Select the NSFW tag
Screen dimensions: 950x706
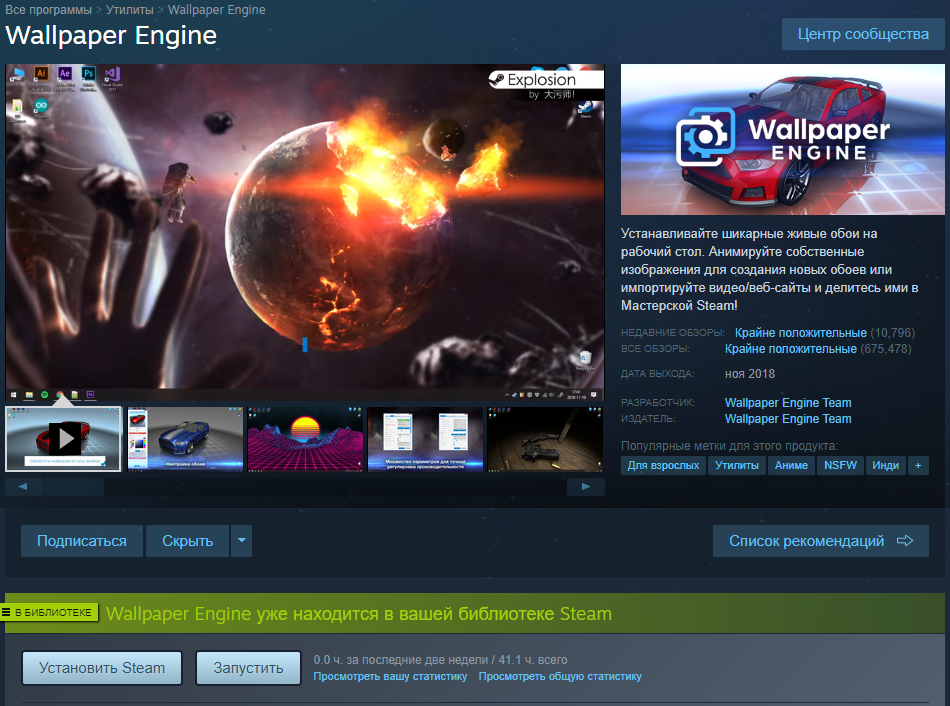pyautogui.click(x=840, y=465)
